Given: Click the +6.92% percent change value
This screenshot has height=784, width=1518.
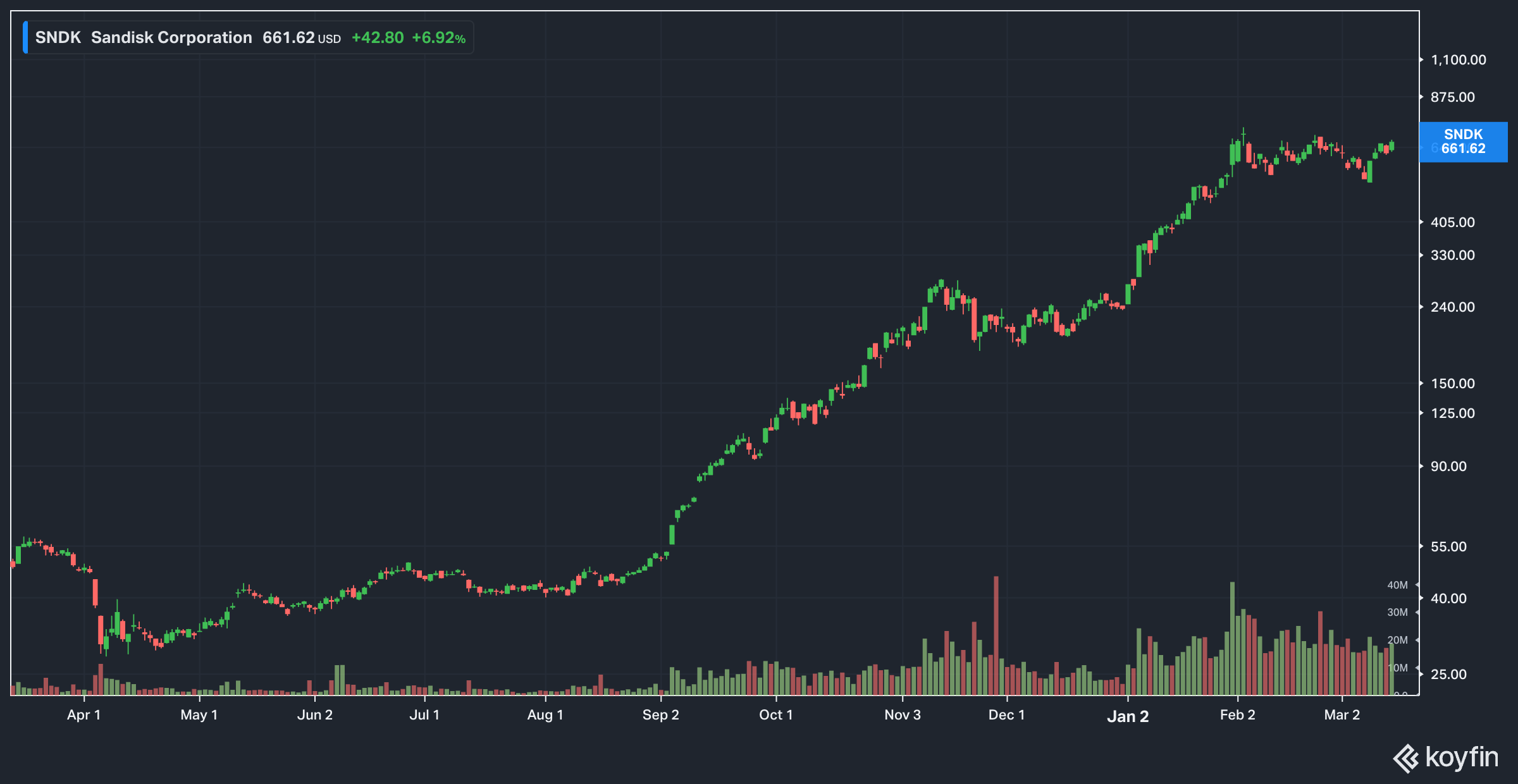Looking at the screenshot, I should point(438,38).
